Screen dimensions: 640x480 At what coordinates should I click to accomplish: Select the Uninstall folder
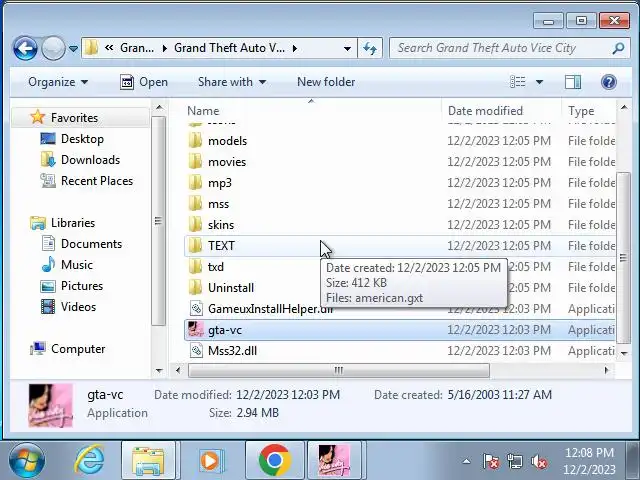tap(400, 288)
